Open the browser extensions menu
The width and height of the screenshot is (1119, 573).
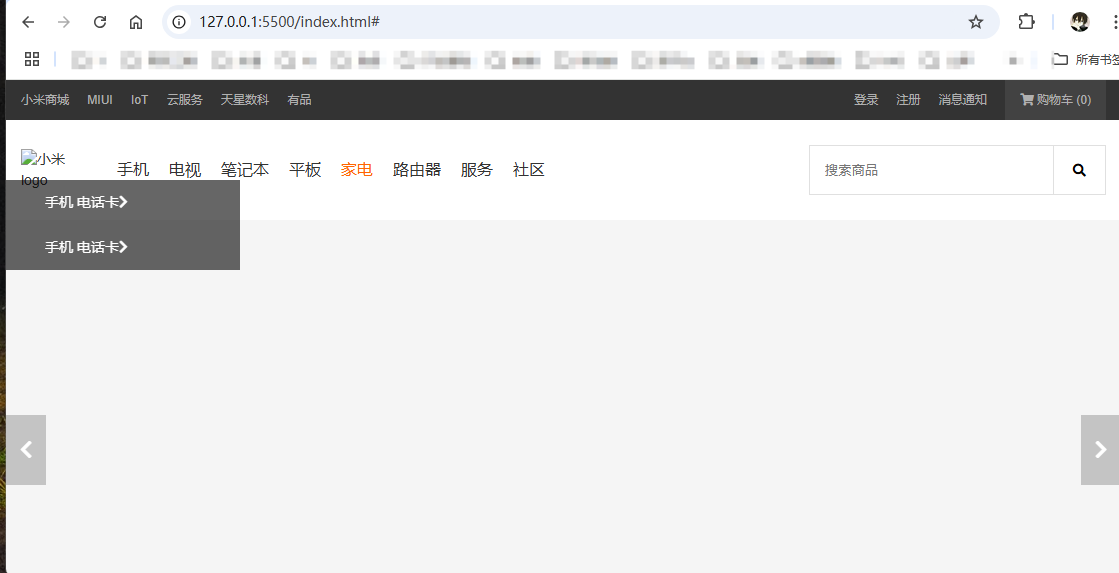click(x=1026, y=22)
